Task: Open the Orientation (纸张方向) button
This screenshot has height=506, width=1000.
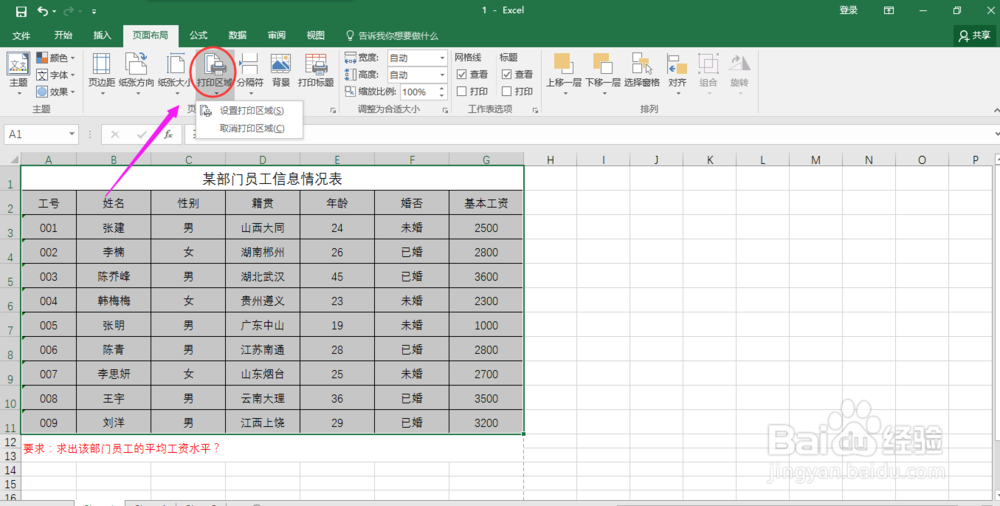Action: [136, 73]
